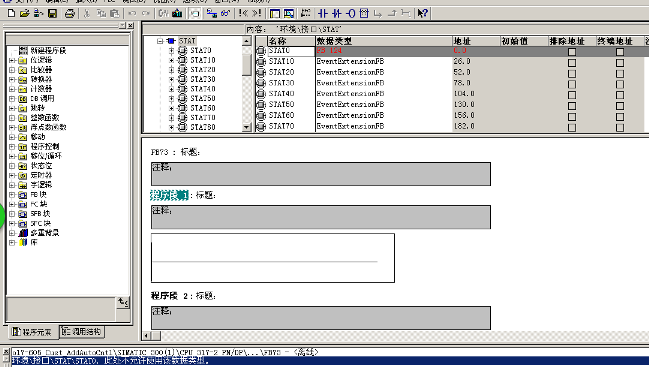Toggle the details view icon

click(x=289, y=14)
